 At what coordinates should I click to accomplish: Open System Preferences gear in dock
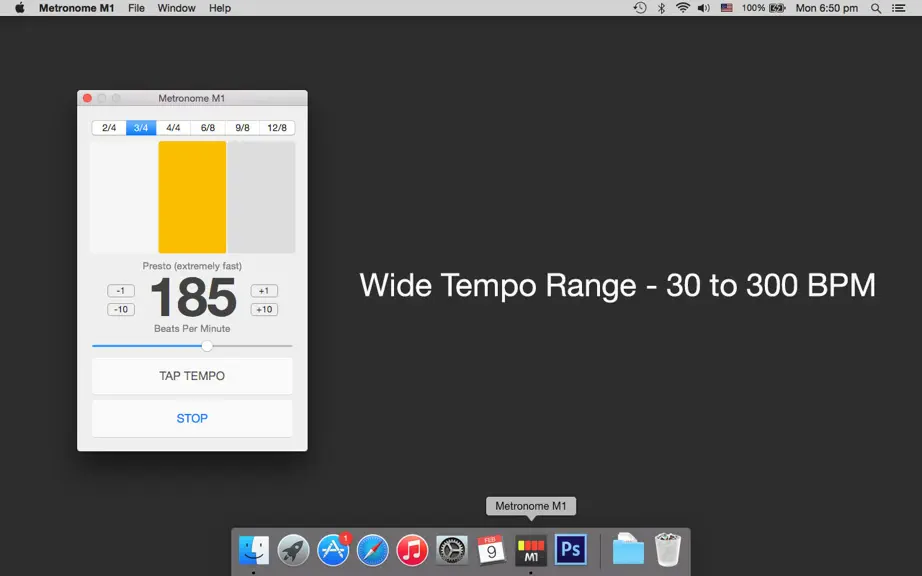(452, 550)
